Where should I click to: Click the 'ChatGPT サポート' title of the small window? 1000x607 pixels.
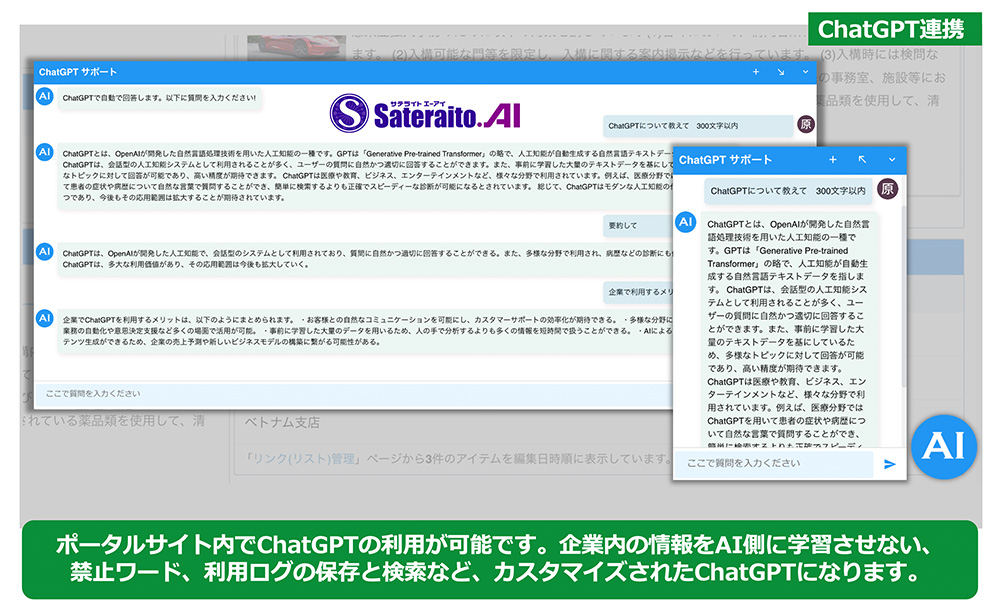tap(725, 160)
